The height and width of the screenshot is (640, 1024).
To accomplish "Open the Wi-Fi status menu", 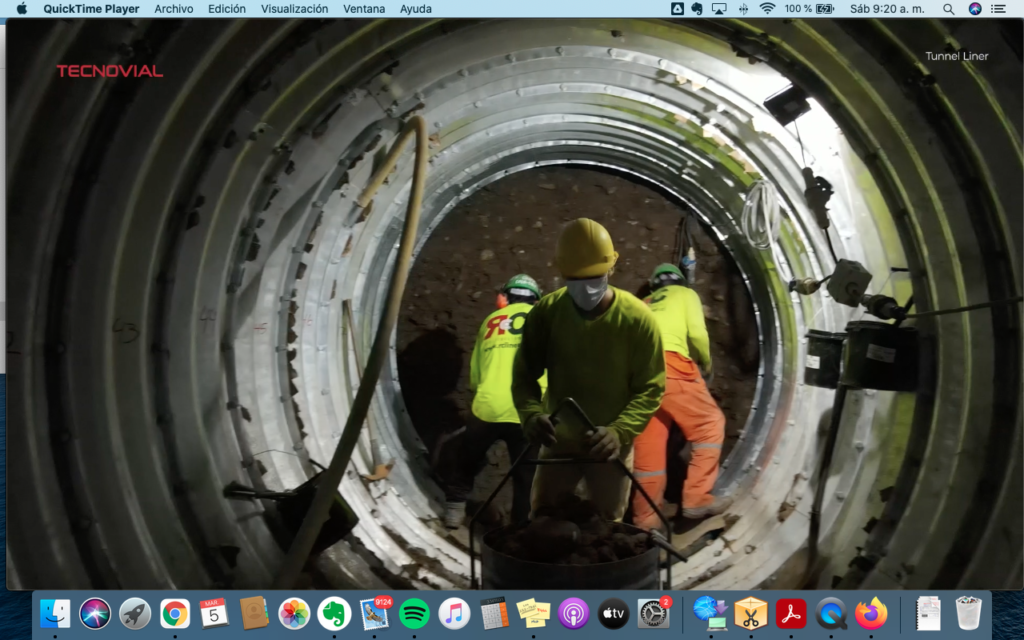I will (767, 8).
